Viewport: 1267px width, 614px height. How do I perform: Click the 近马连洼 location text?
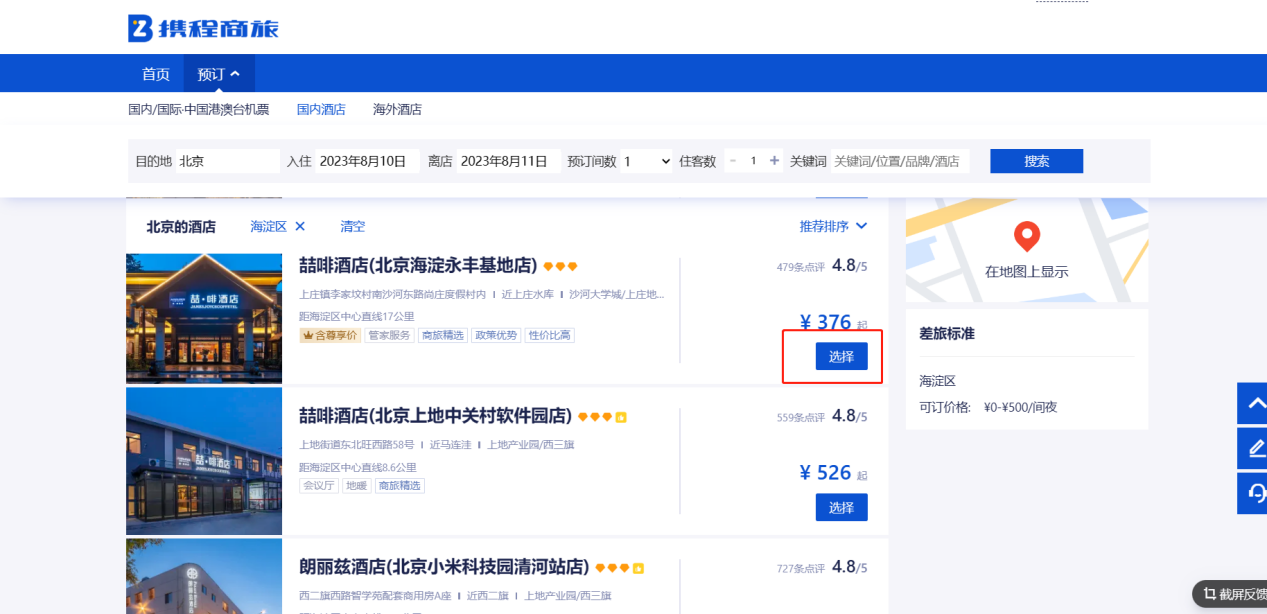[450, 445]
